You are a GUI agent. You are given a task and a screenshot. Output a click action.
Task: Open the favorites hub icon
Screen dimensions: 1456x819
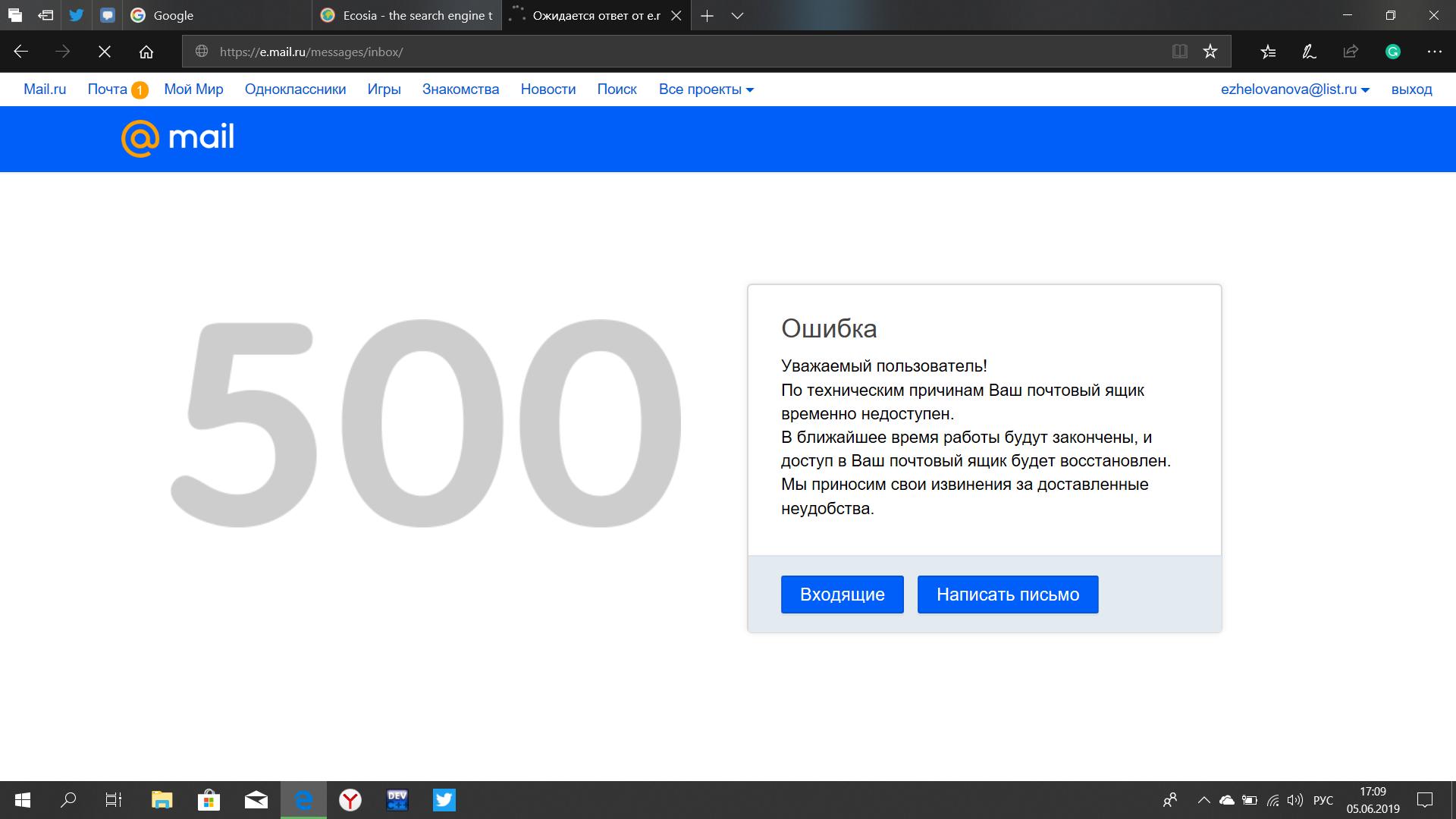tap(1268, 52)
